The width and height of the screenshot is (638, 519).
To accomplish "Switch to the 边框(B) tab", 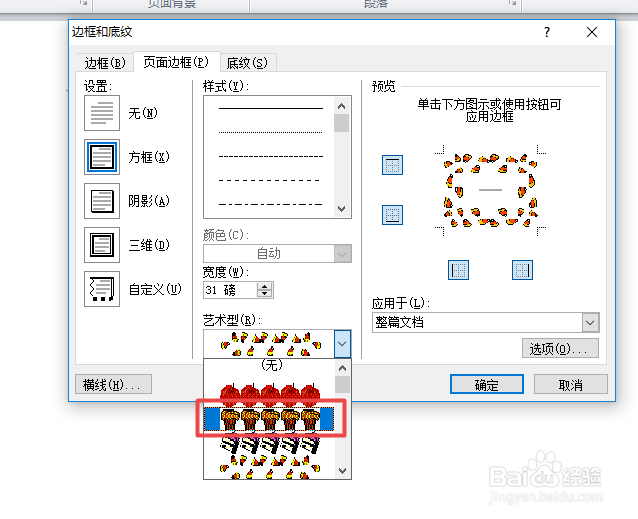I will click(105, 63).
